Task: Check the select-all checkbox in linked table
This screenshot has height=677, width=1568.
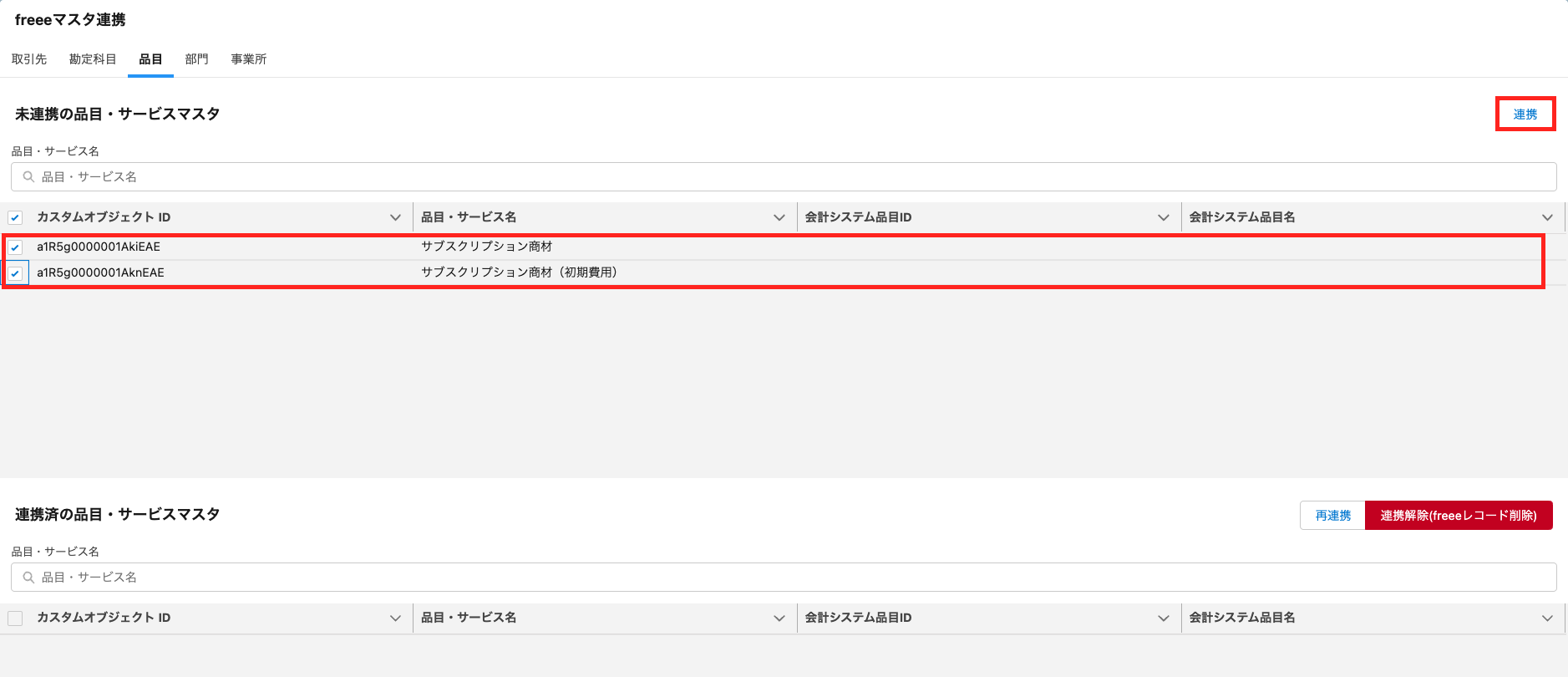Action: (15, 618)
